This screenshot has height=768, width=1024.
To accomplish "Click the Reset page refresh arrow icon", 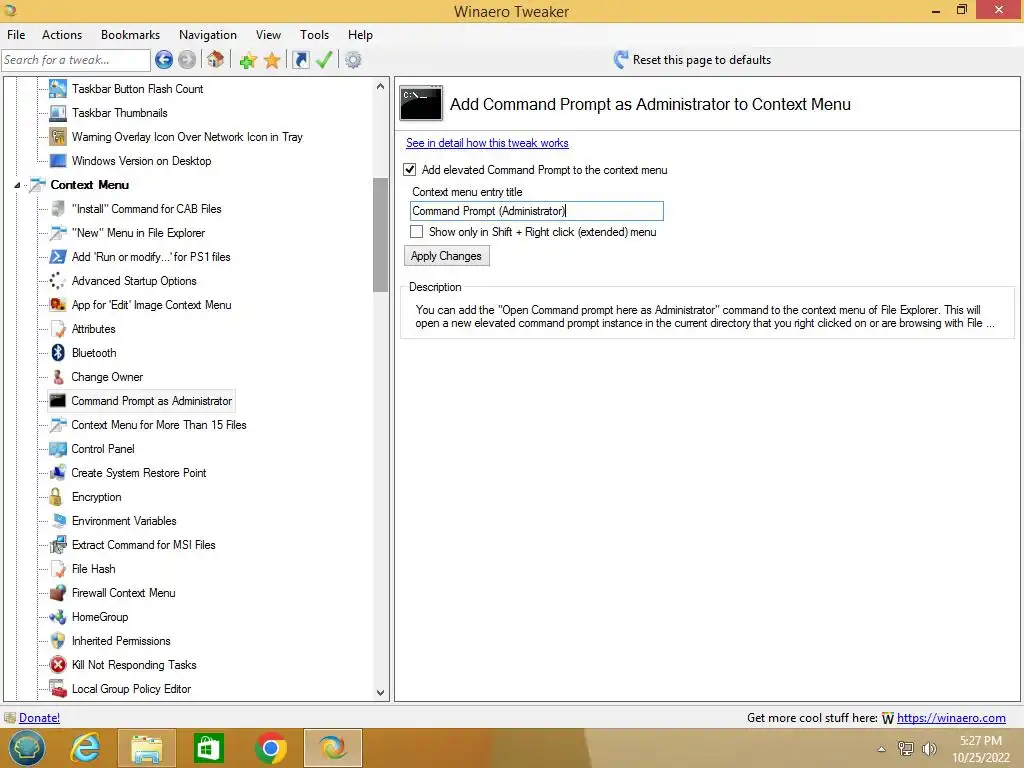I will [x=620, y=60].
